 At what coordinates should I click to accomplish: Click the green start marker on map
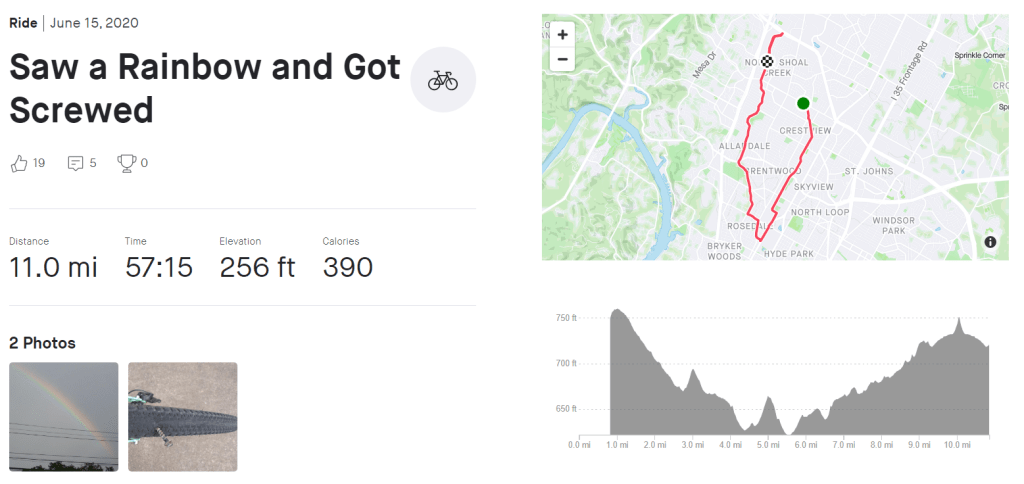(x=803, y=103)
